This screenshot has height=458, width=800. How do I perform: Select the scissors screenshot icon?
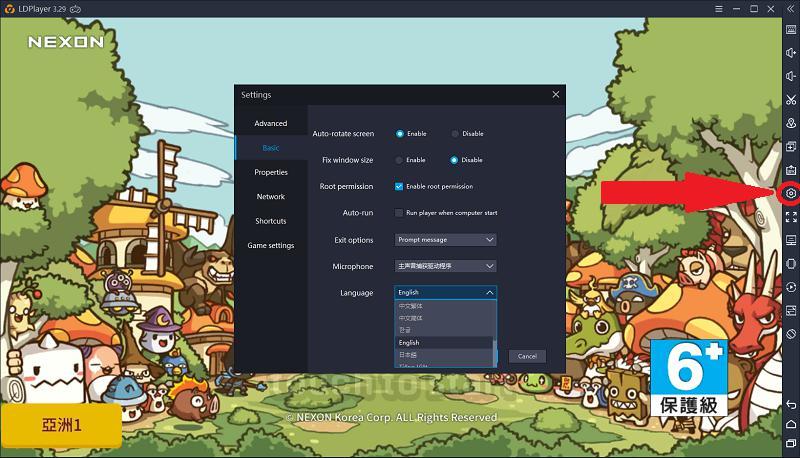click(791, 99)
